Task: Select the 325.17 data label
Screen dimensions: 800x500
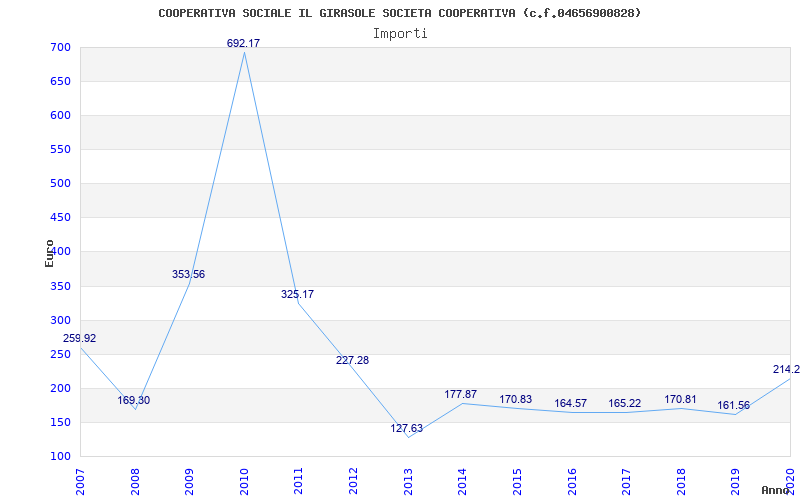Action: (x=297, y=294)
